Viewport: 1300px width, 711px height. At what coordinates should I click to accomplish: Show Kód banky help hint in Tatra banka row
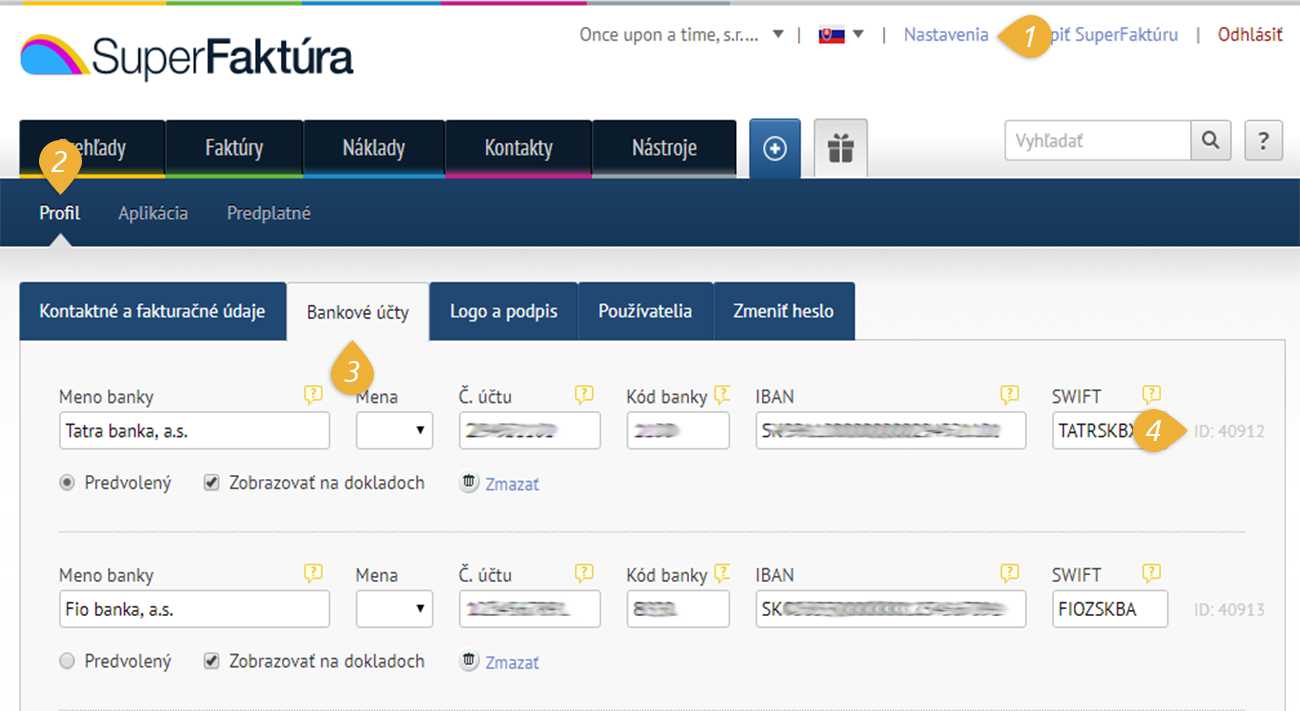pos(722,395)
